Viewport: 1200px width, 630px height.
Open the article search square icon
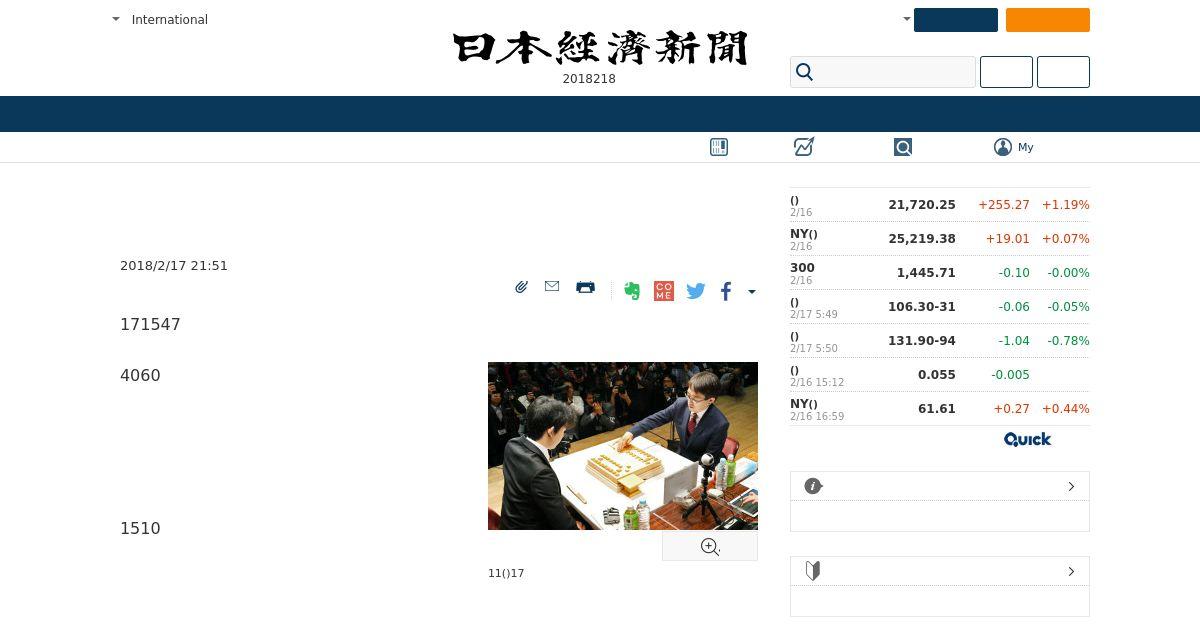click(x=903, y=147)
